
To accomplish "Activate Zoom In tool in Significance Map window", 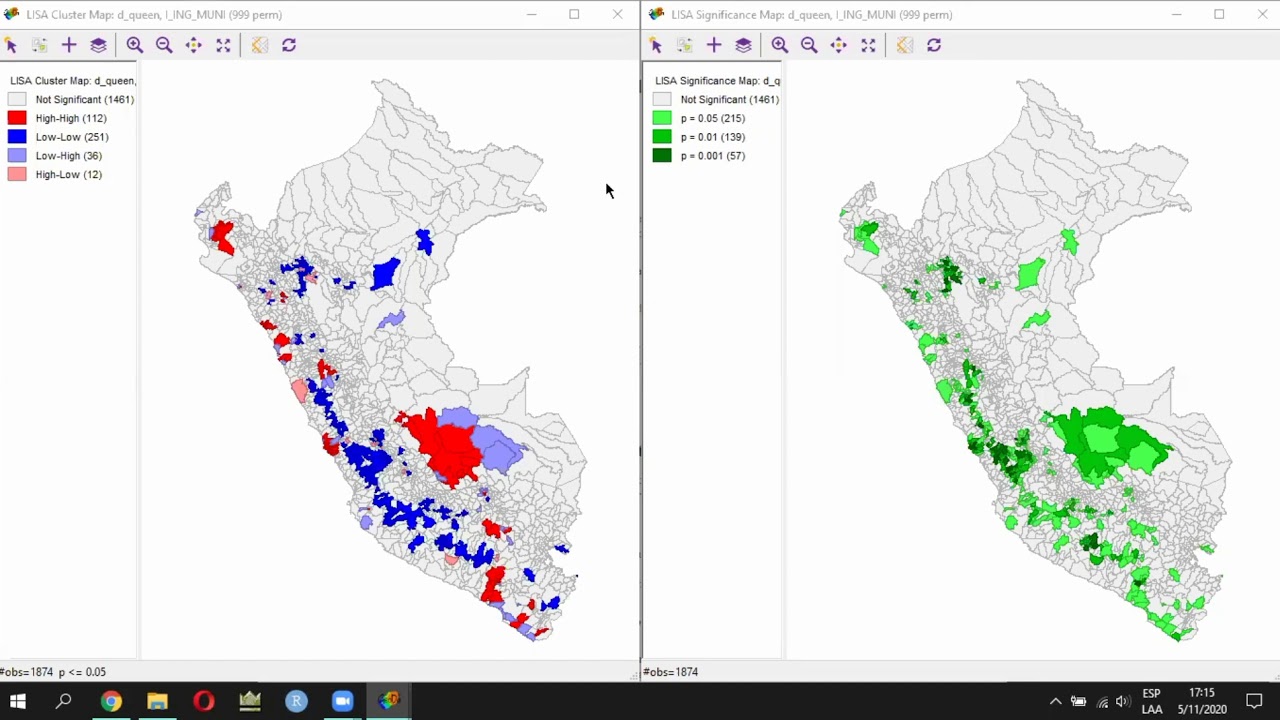I will [780, 45].
